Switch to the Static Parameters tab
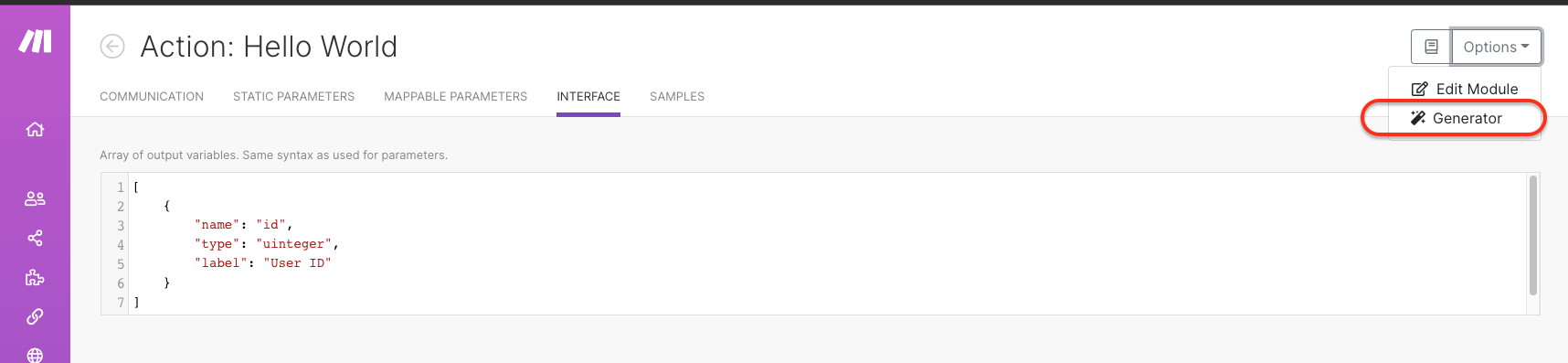Image resolution: width=1568 pixels, height=363 pixels. click(293, 96)
